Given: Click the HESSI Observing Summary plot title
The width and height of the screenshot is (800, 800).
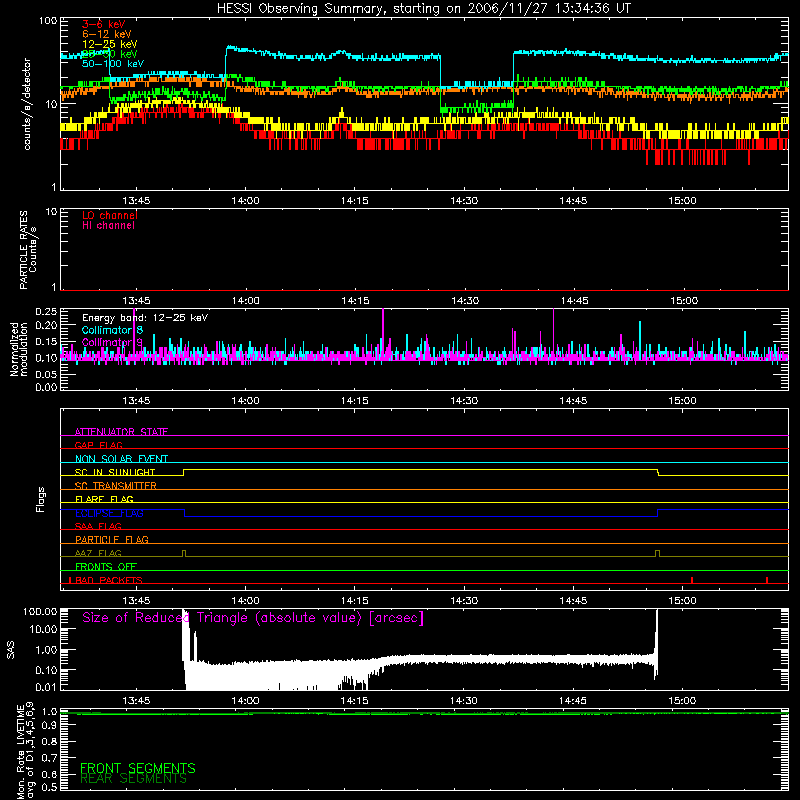Looking at the screenshot, I should pos(423,8).
